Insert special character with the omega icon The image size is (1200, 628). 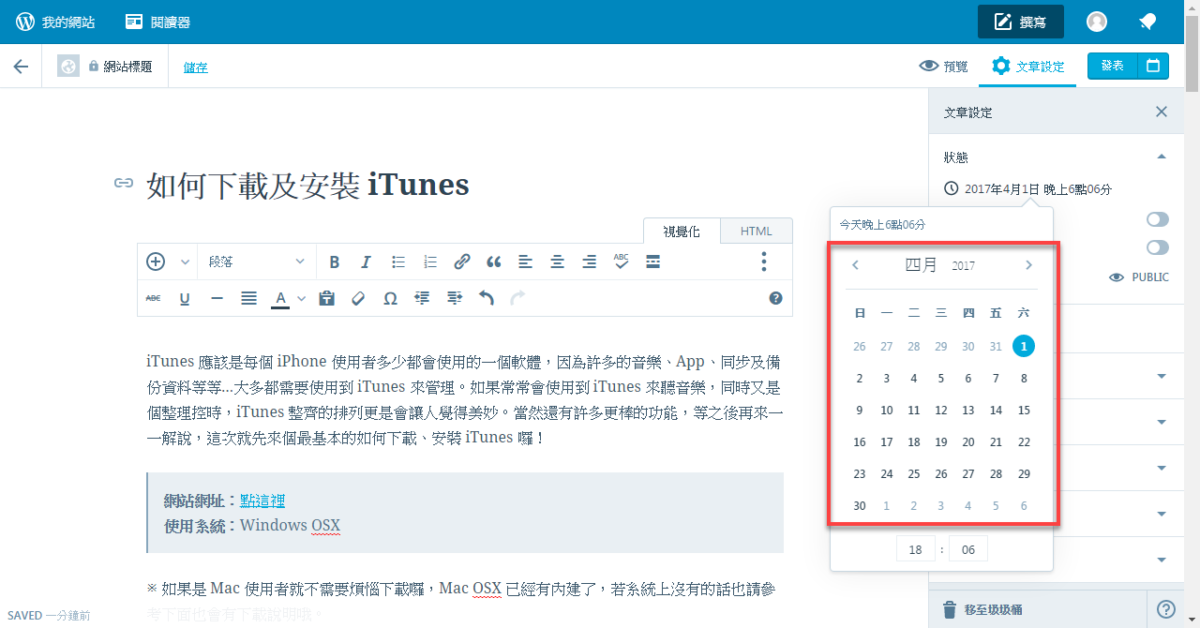390,298
